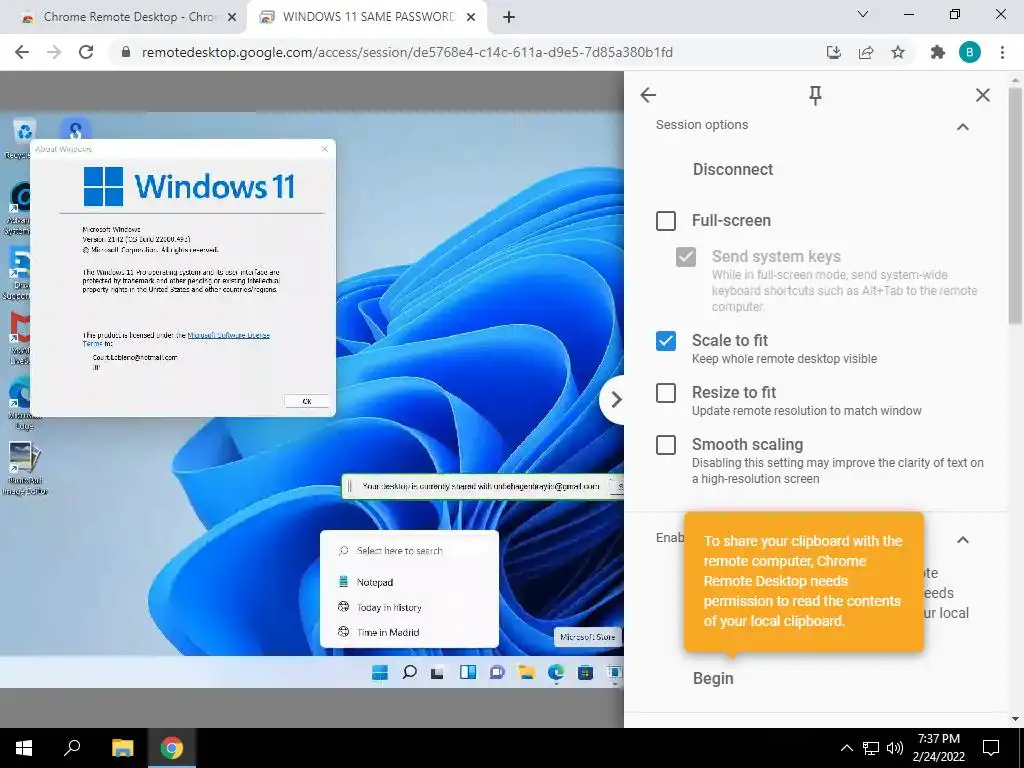Click the side panel vertical scrollbar
Image resolution: width=1024 pixels, height=768 pixels.
click(1015, 206)
